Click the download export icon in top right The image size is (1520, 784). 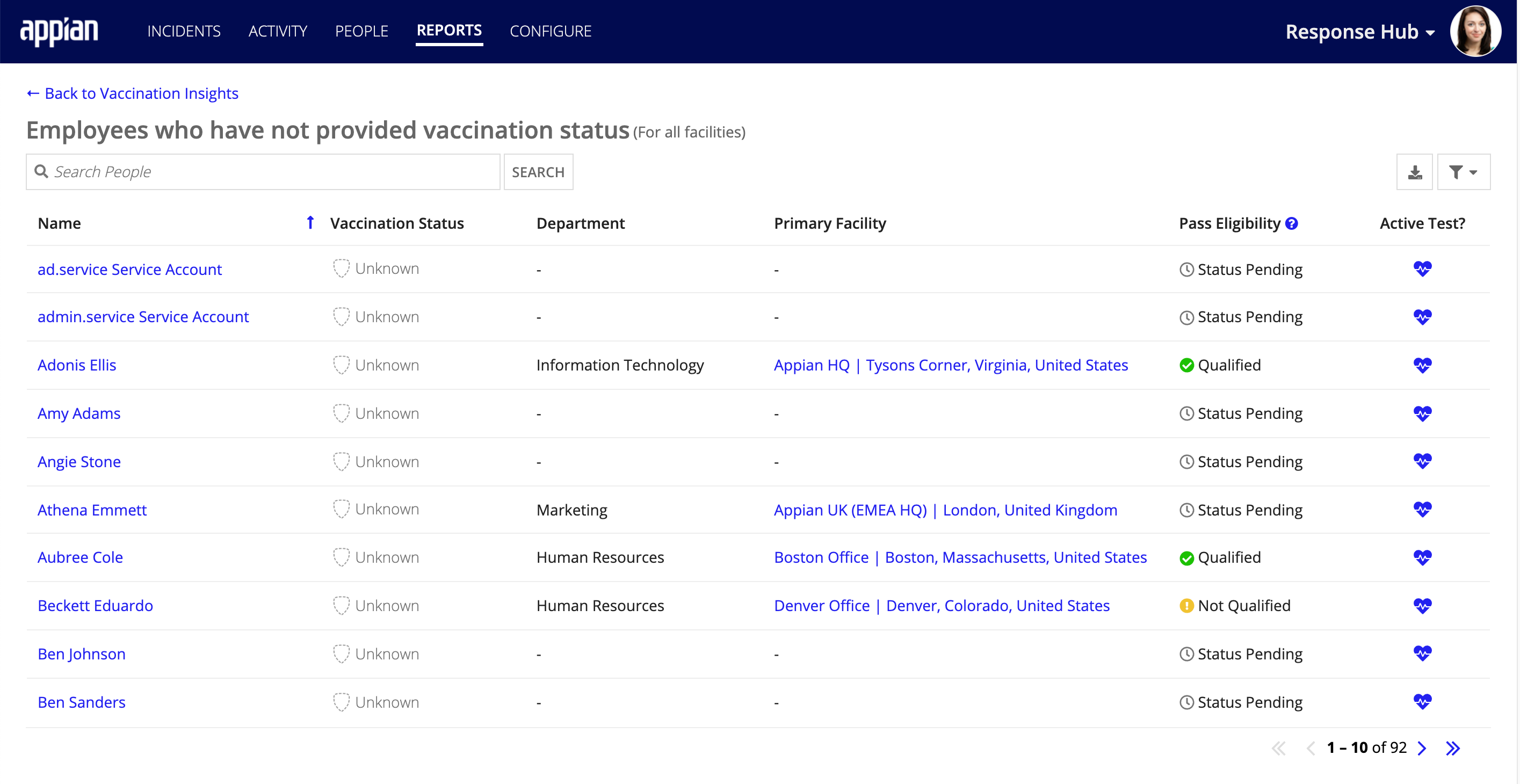[1415, 171]
